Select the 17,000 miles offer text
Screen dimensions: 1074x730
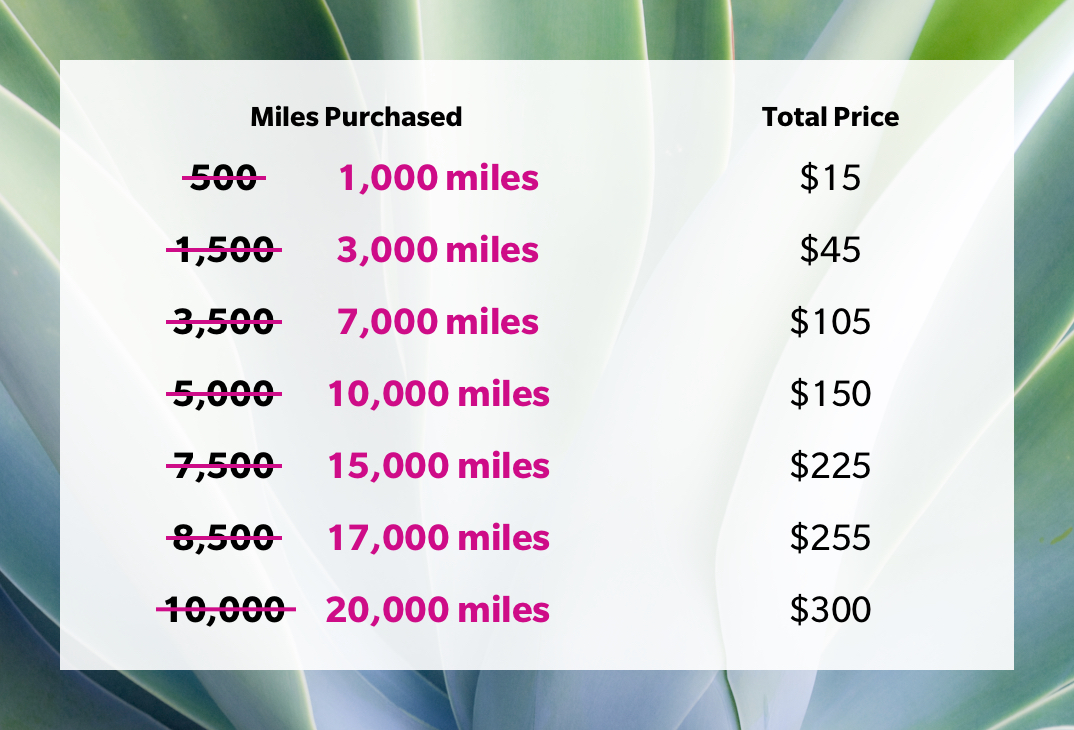point(438,538)
